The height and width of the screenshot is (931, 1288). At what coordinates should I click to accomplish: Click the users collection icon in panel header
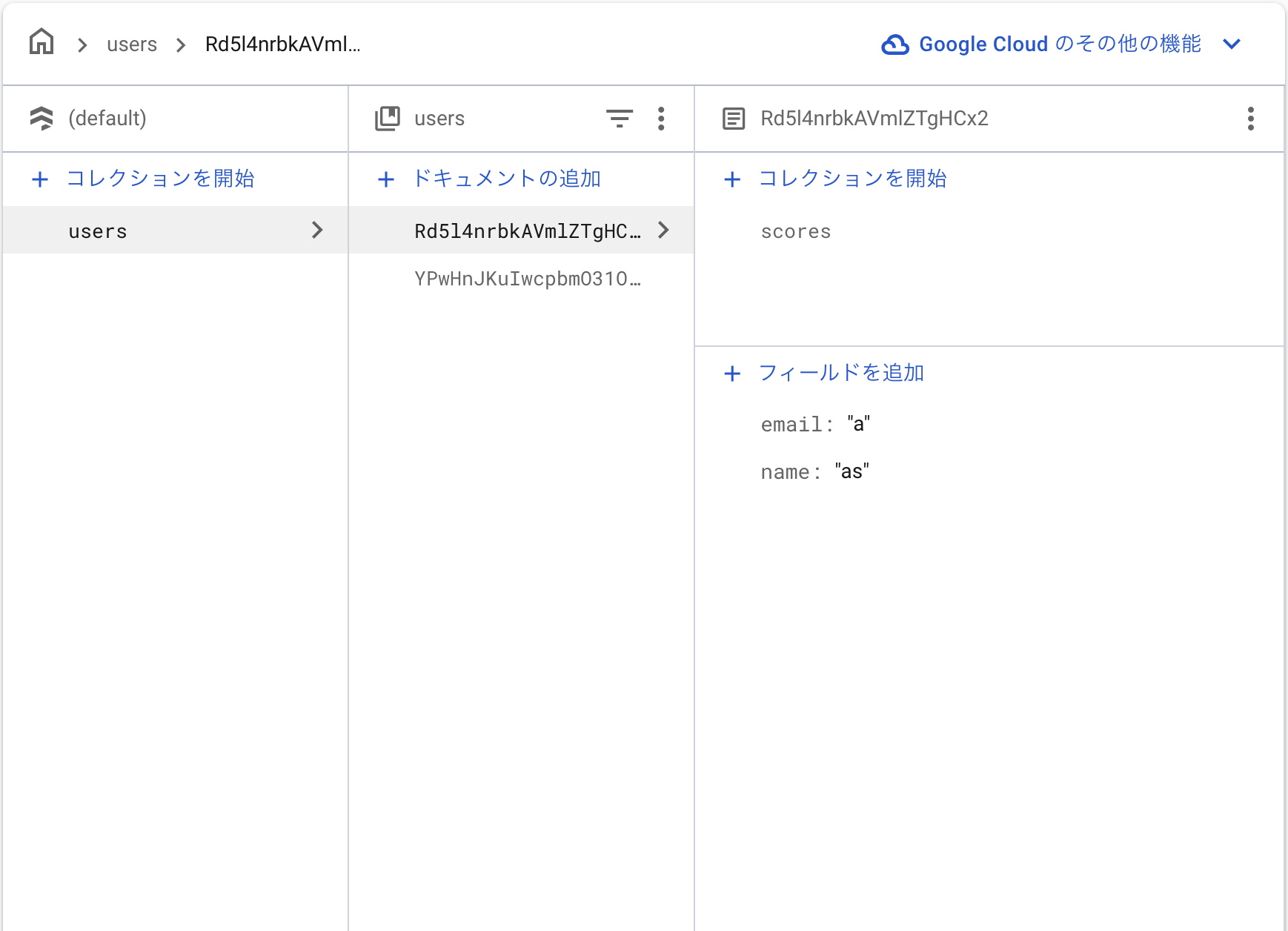388,119
